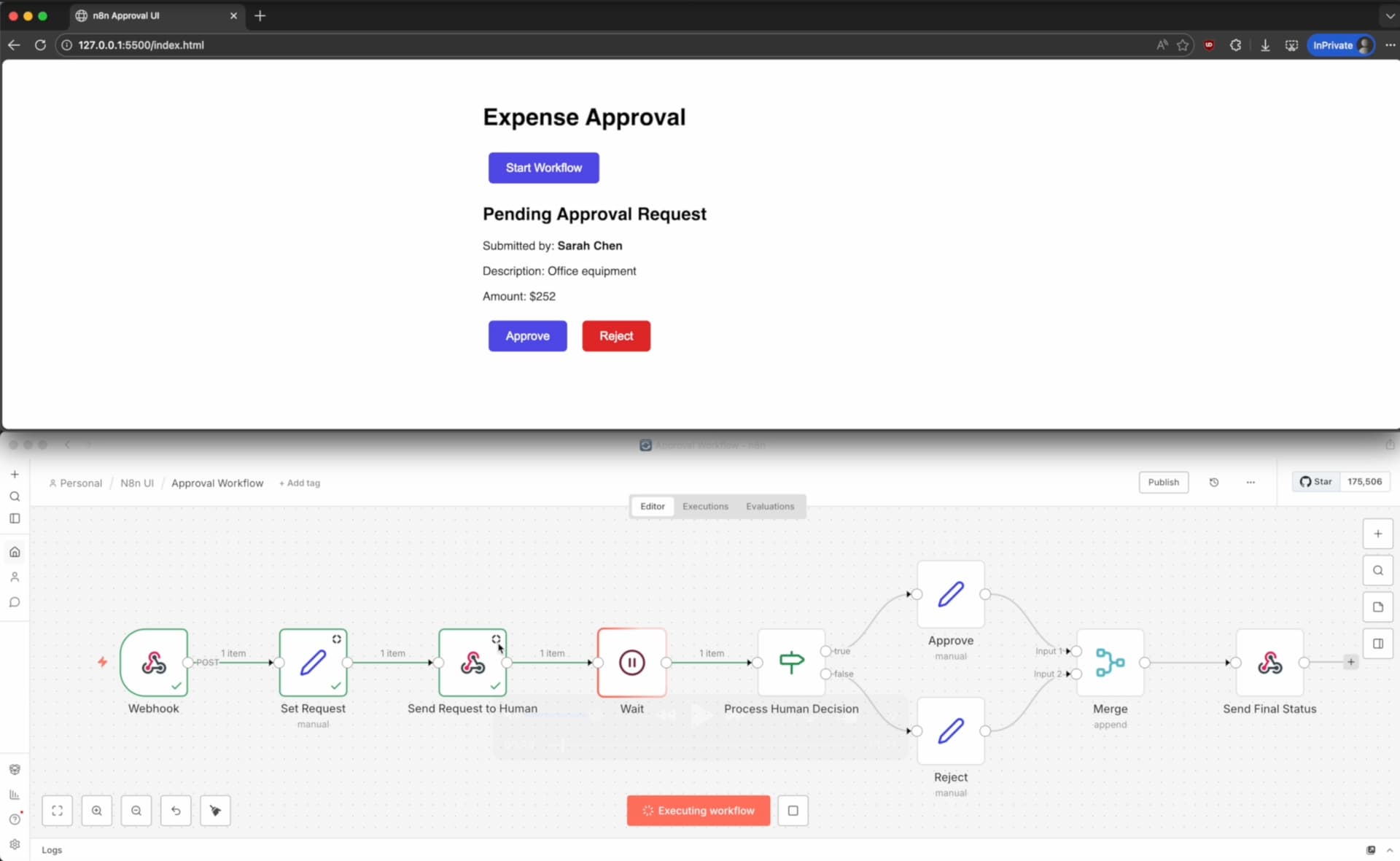Open the workflow three-dots options menu
Viewport: 1400px width, 861px height.
coord(1251,482)
